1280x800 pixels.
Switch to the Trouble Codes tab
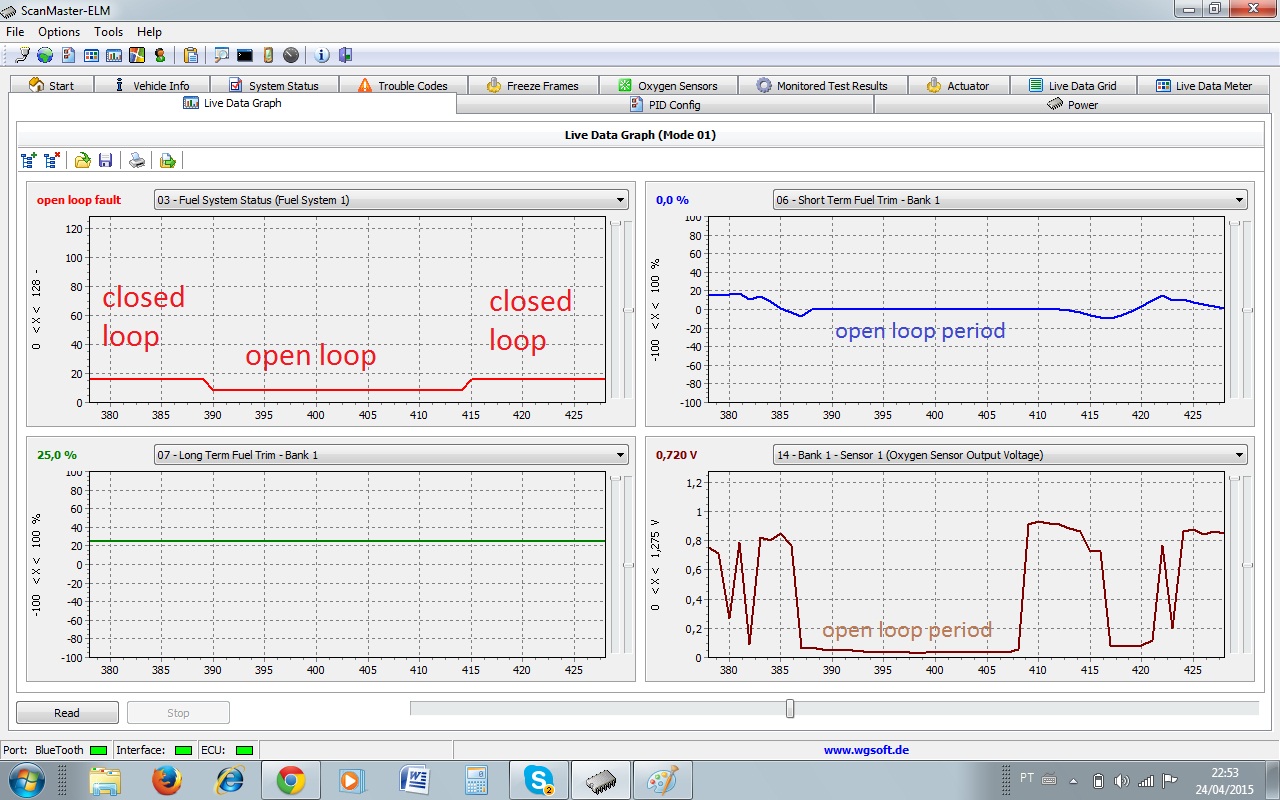(x=403, y=86)
